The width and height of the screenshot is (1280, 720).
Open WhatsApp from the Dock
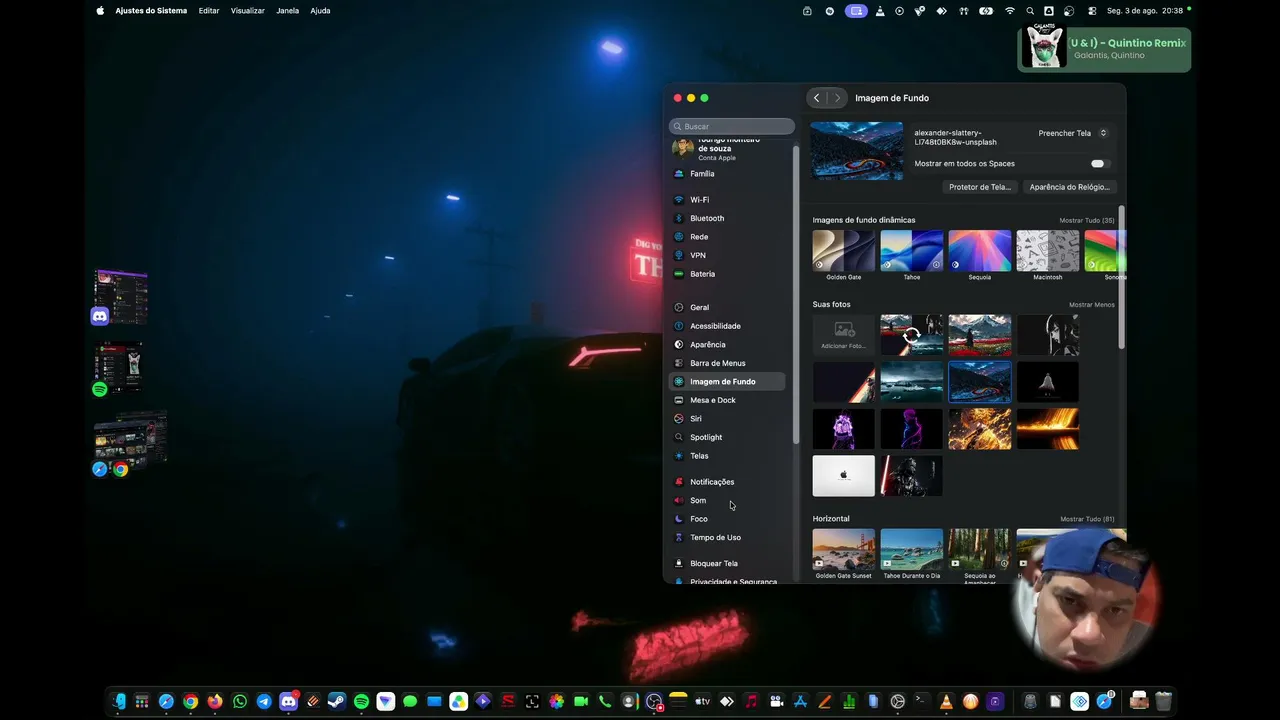point(239,702)
